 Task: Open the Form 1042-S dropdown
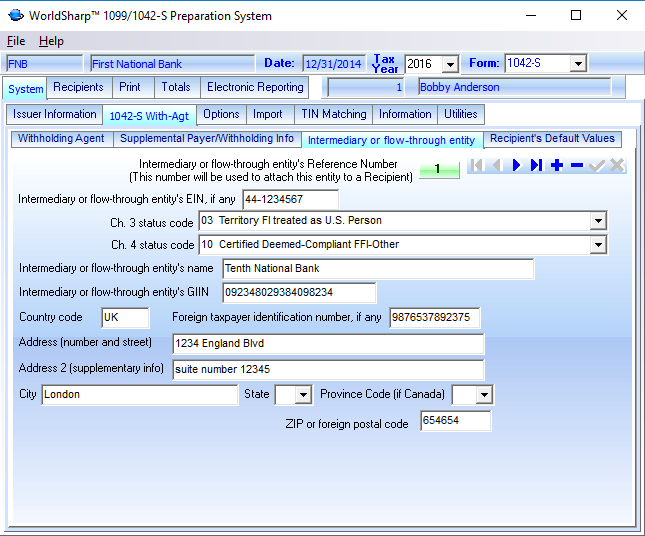click(577, 64)
